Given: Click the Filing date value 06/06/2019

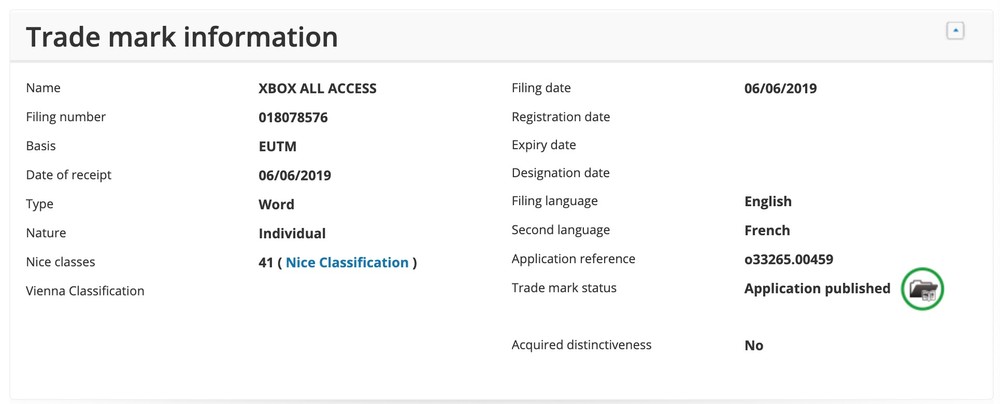Looking at the screenshot, I should coord(780,89).
